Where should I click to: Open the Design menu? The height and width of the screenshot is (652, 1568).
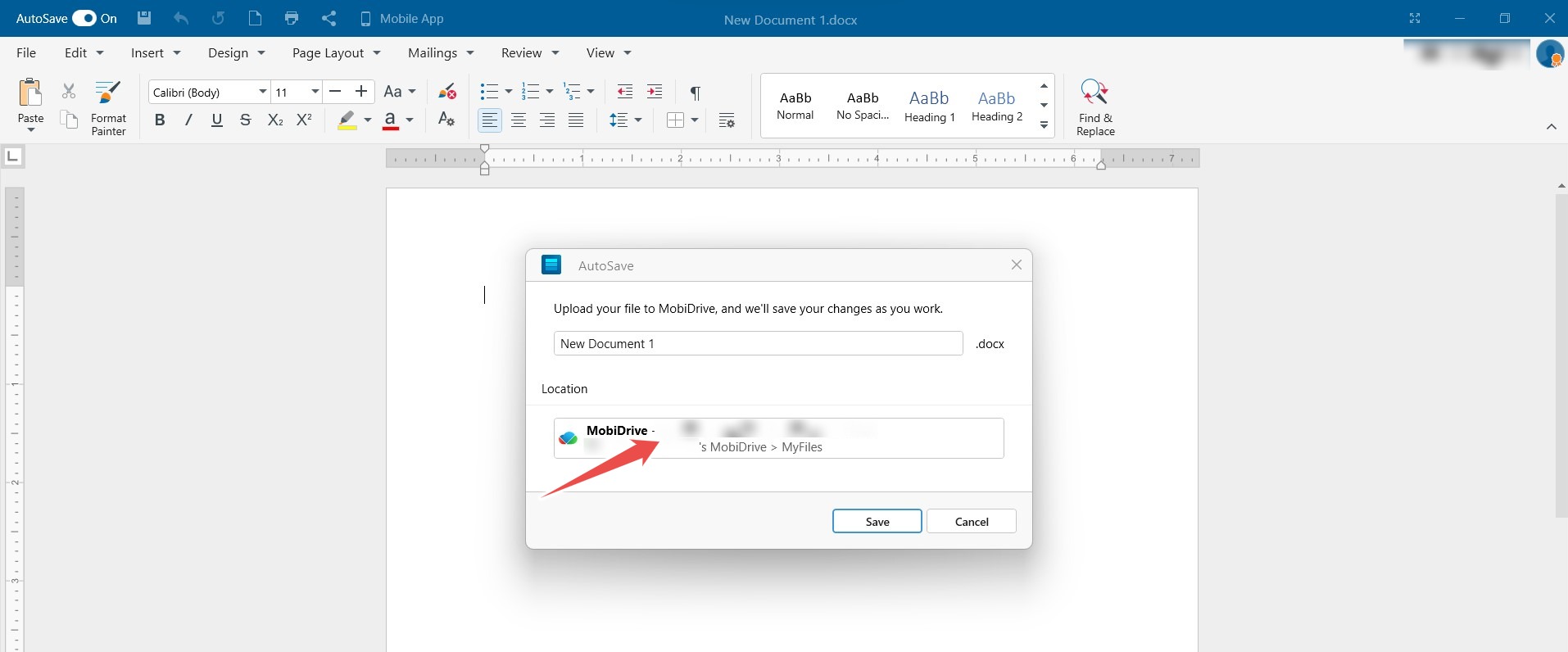coord(237,52)
